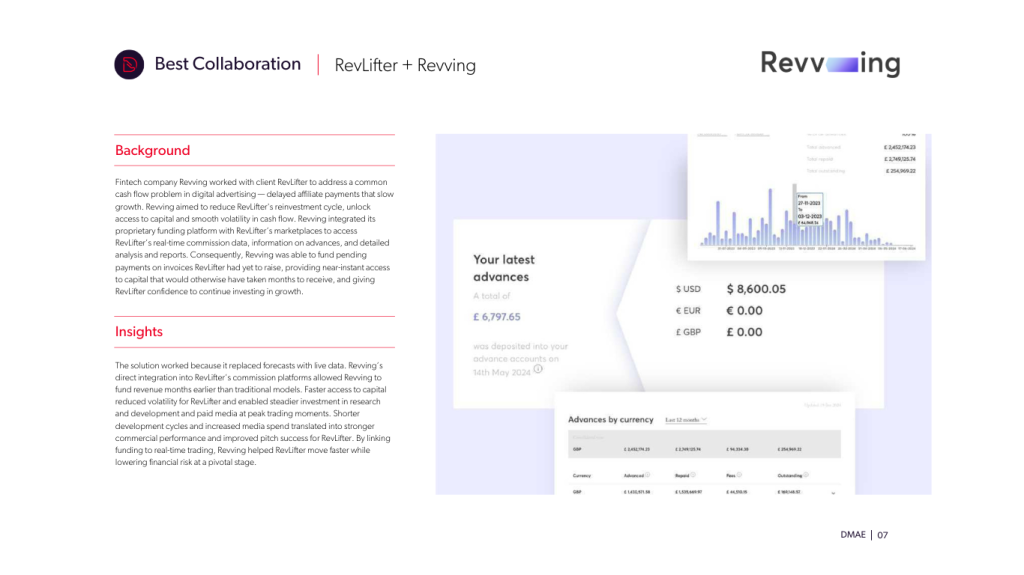
Task: Select the Insights section heading
Action: click(x=139, y=331)
